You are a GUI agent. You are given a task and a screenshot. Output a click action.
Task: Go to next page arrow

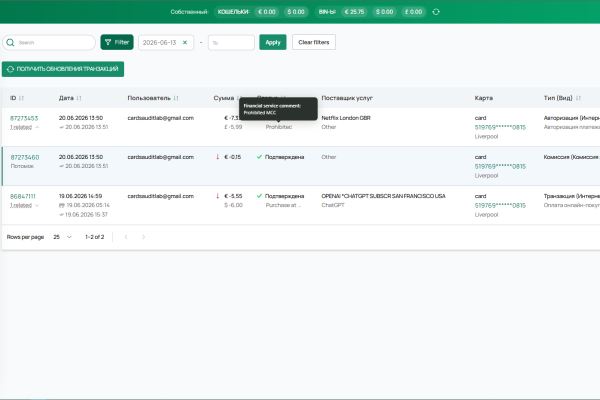143,237
